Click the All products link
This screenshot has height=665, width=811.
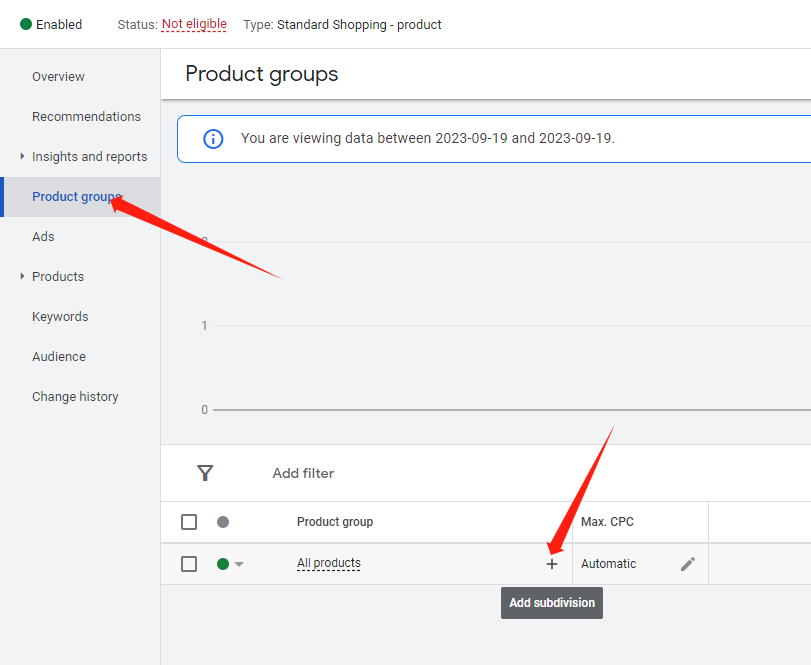pos(328,563)
